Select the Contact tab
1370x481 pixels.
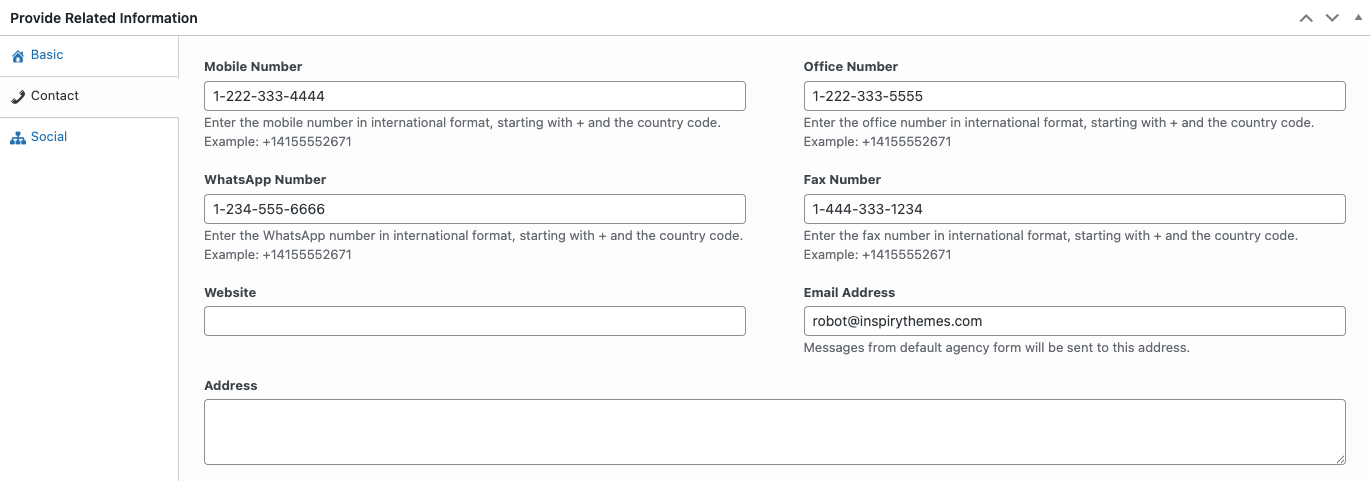(x=55, y=96)
